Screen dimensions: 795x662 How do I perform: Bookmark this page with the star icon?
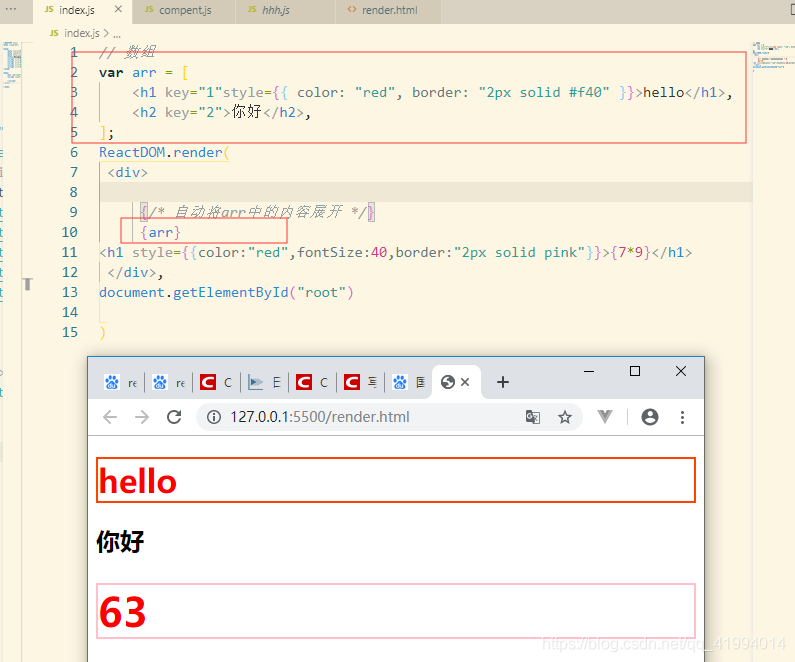point(564,417)
